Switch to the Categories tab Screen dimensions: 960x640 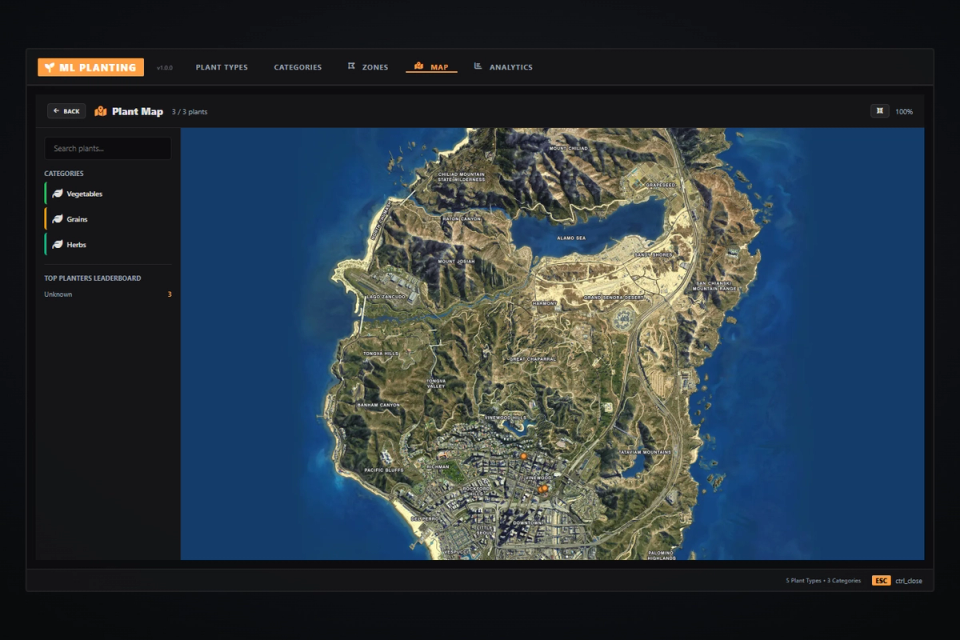[298, 67]
